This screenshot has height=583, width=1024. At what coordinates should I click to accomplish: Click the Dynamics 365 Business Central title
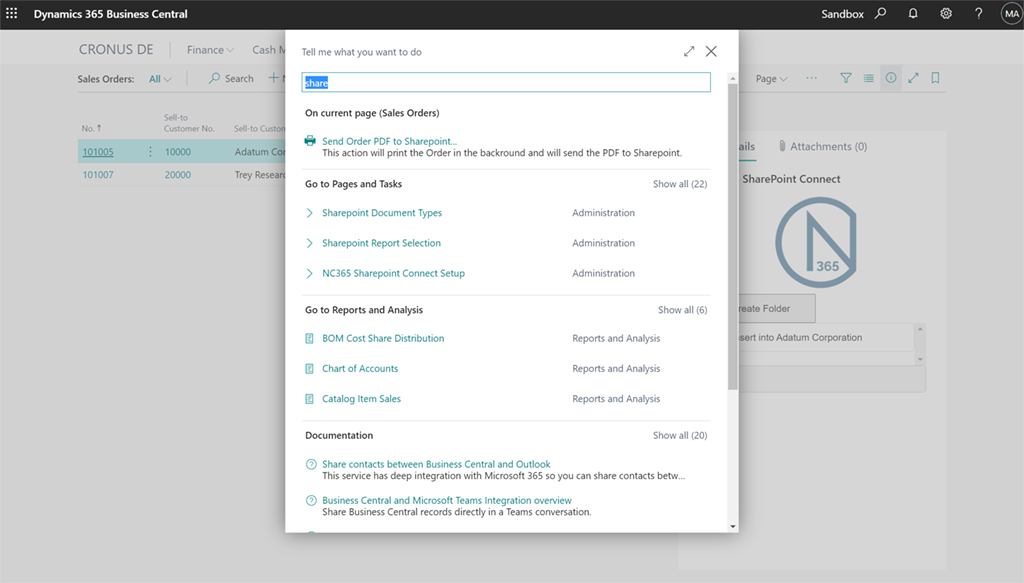pos(110,14)
